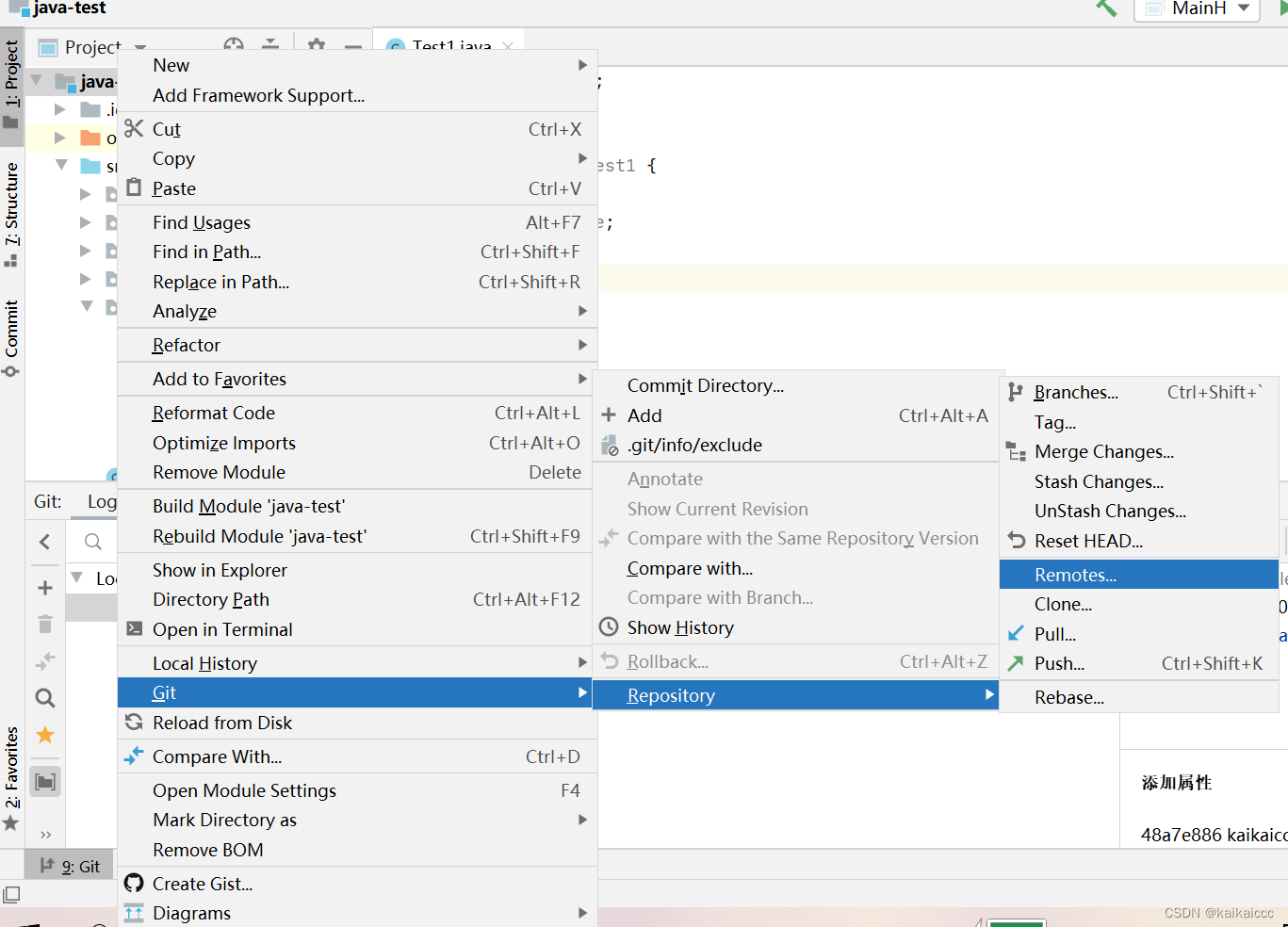
Task: Expand the orange folder tree node
Action: 59,138
